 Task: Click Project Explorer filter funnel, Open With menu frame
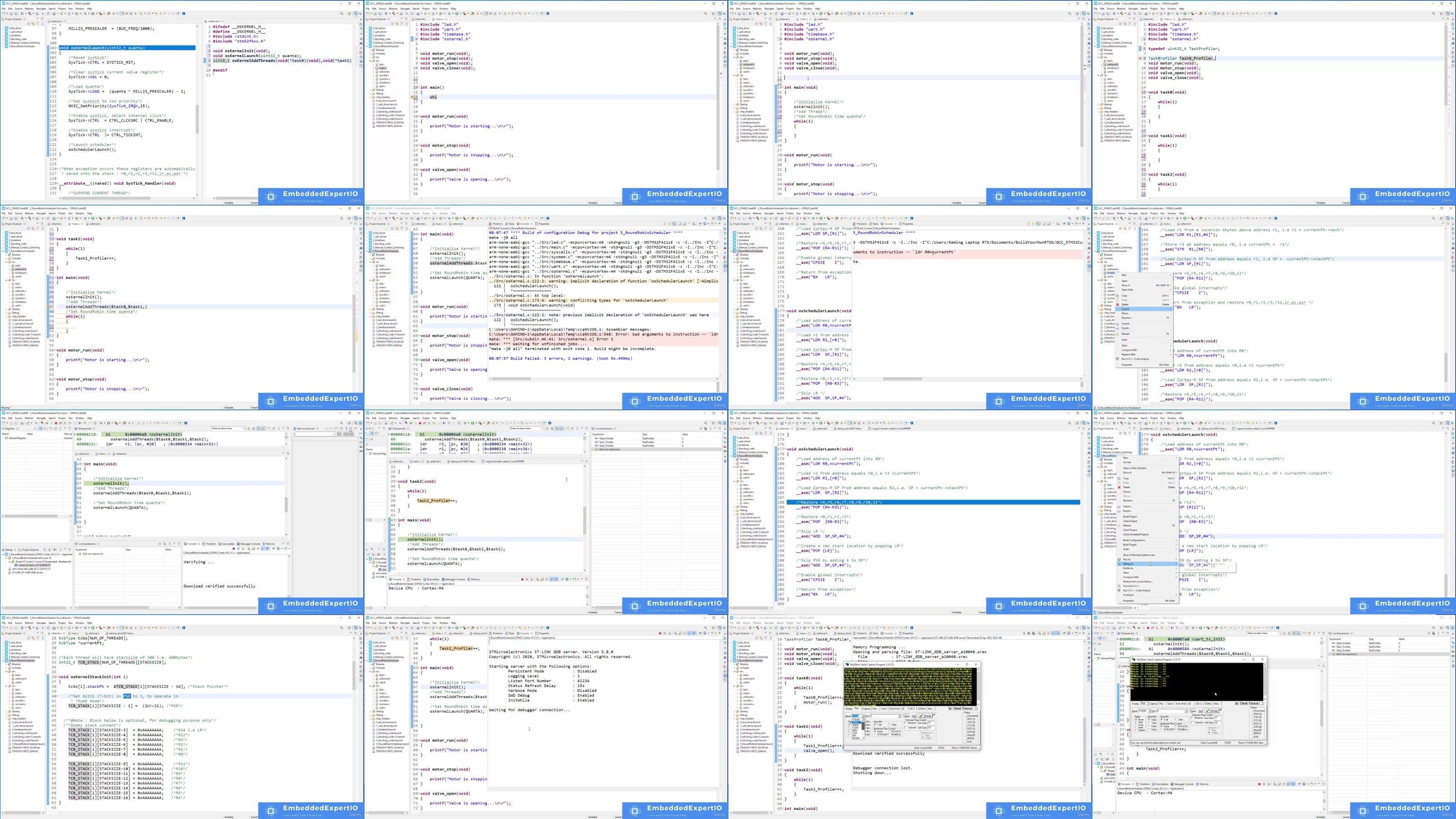[x=1129, y=229]
